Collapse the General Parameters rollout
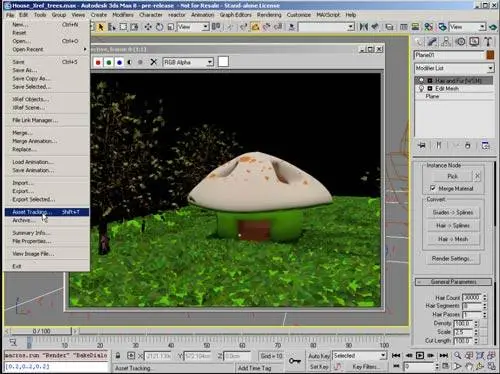Viewport: 500px width, 374px height. point(453,282)
